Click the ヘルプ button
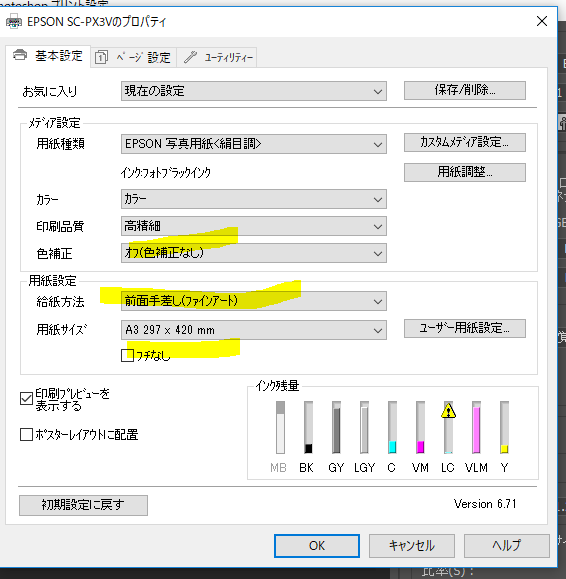 507,546
